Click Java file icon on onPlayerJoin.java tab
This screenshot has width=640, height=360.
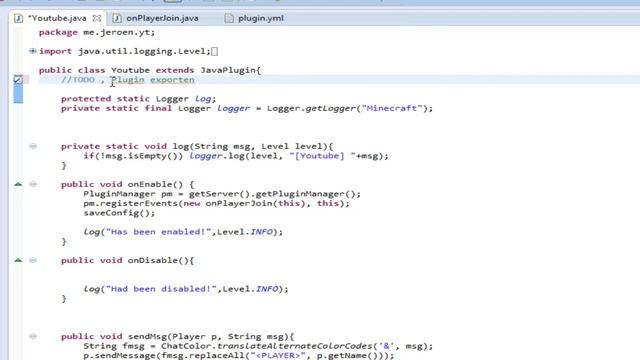click(117, 18)
